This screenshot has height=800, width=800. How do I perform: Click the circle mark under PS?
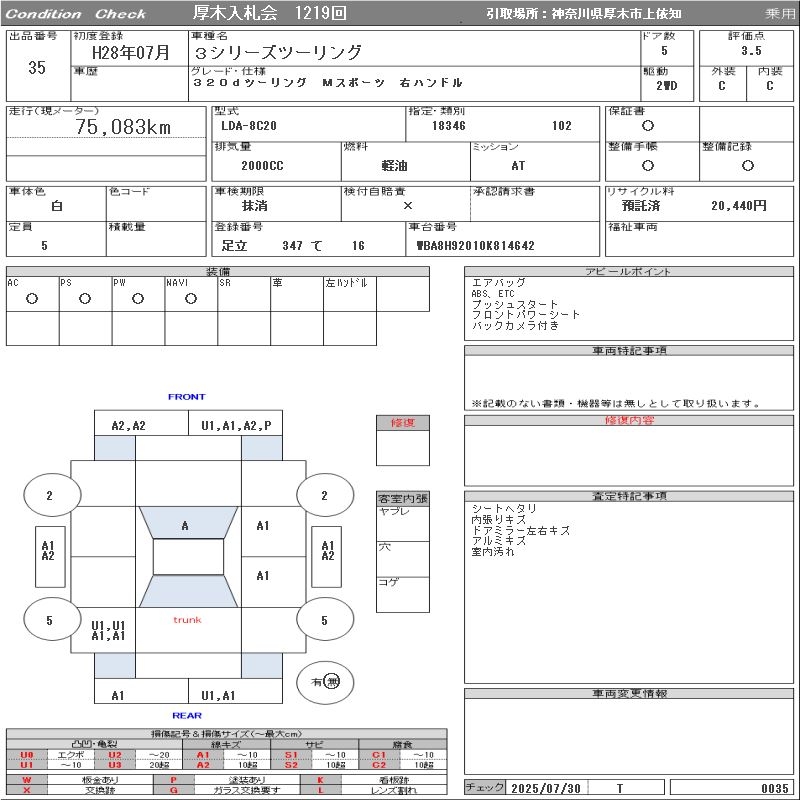click(x=85, y=298)
